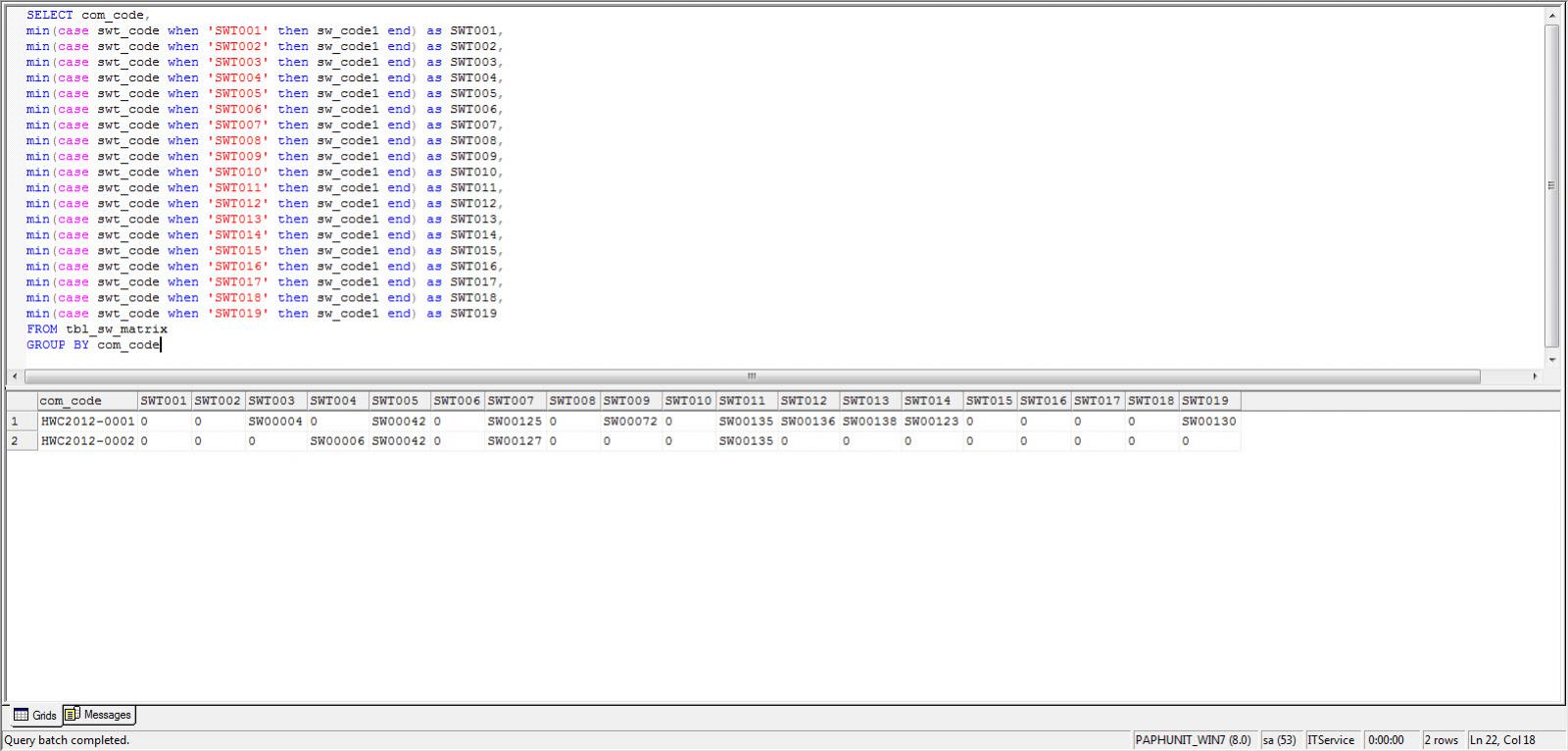Click cell SW00006 in SWT004 column
The width and height of the screenshot is (1568, 751).
[x=338, y=441]
